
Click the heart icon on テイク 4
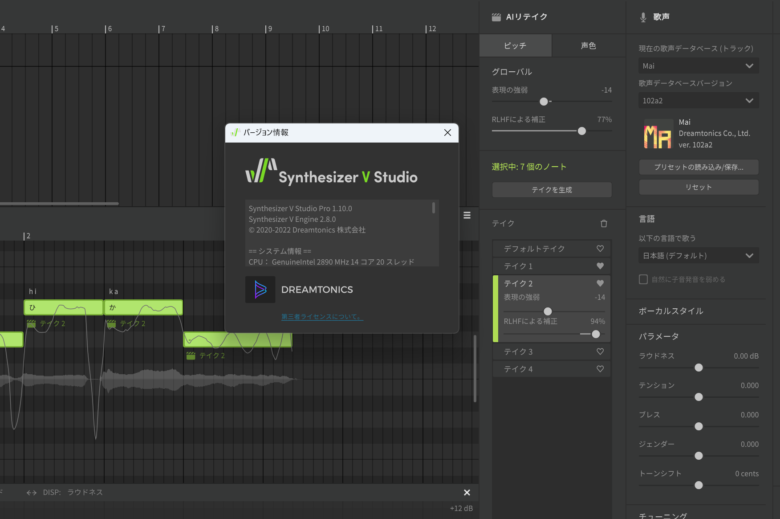tap(600, 369)
